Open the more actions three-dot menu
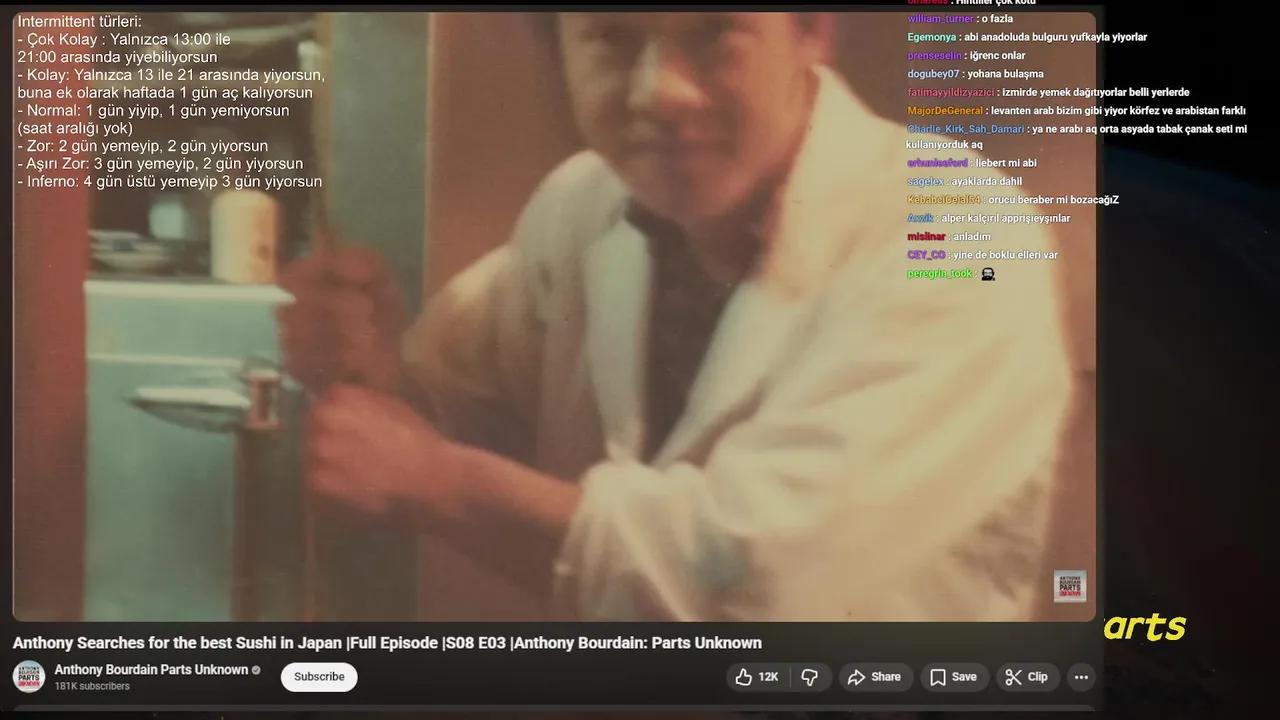The height and width of the screenshot is (720, 1280). [1081, 677]
